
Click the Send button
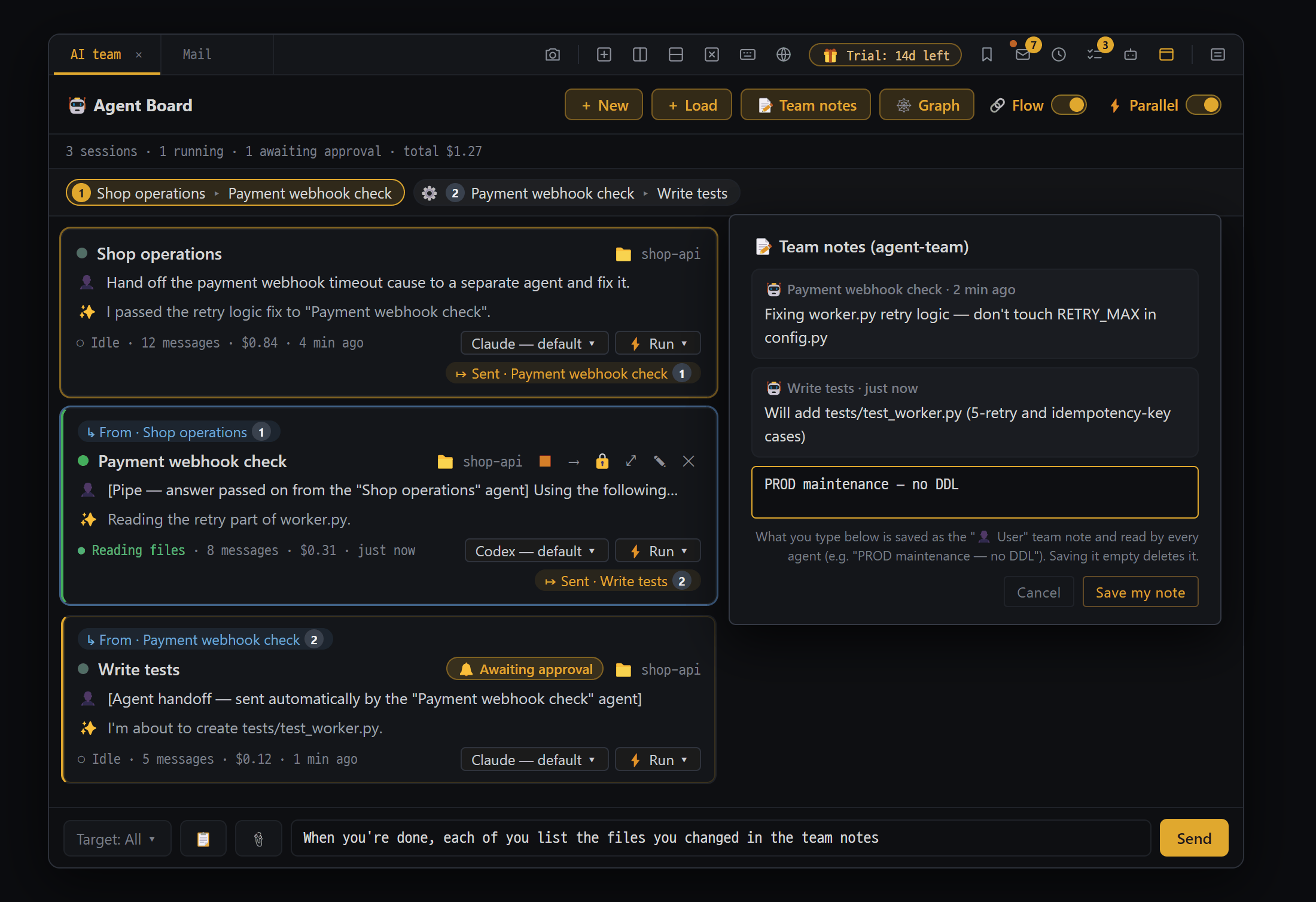[1194, 839]
